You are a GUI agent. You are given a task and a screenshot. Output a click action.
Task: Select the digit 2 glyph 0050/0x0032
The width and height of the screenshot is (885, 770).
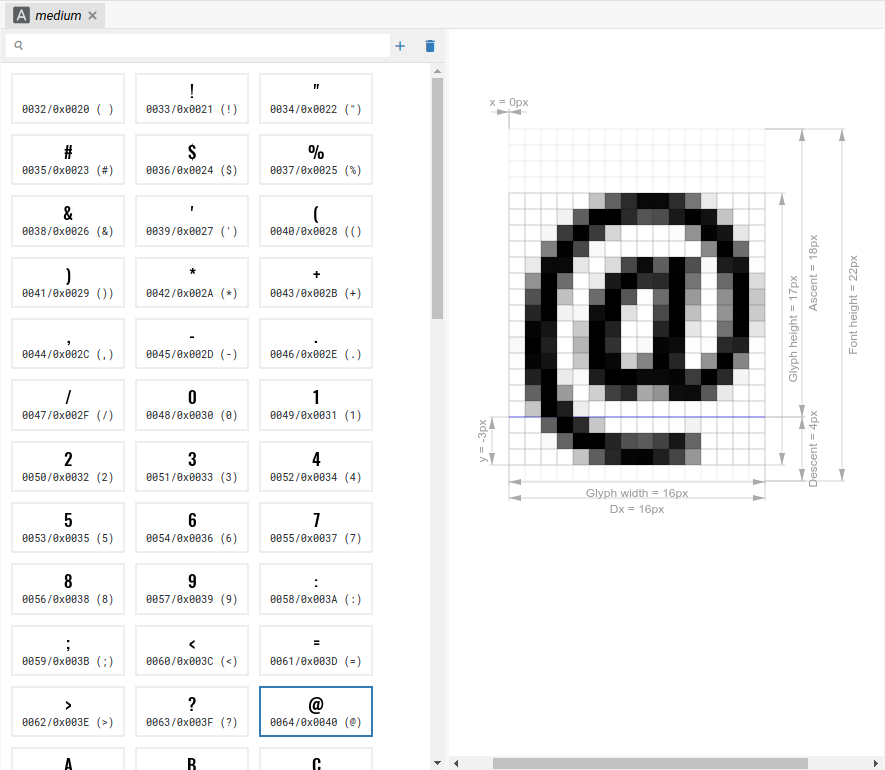68,466
